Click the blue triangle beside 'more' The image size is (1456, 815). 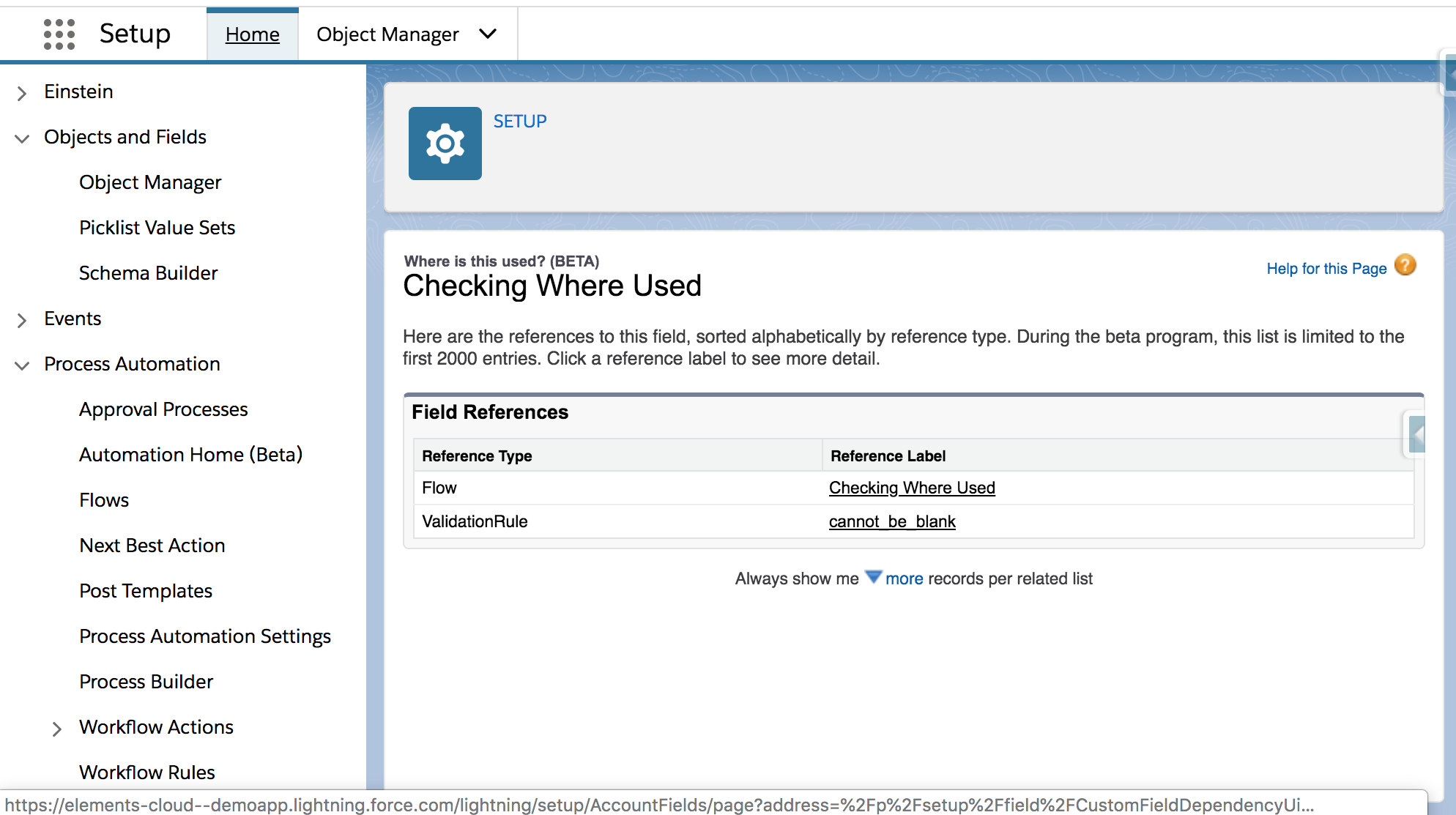click(873, 577)
